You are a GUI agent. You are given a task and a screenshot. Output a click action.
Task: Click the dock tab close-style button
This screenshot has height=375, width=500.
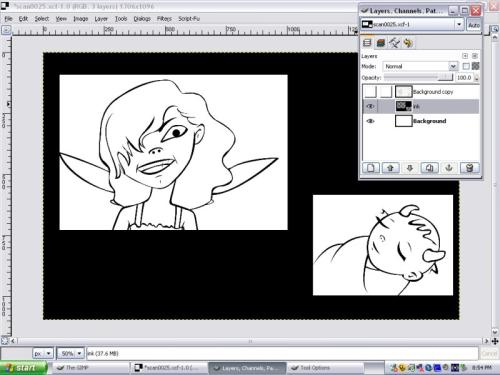coord(475,56)
